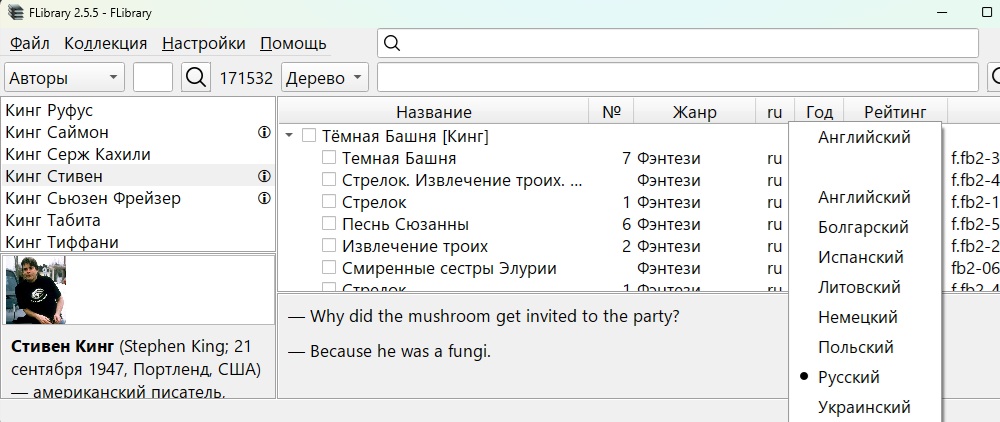
Task: Open the Настройки menu
Action: [203, 43]
